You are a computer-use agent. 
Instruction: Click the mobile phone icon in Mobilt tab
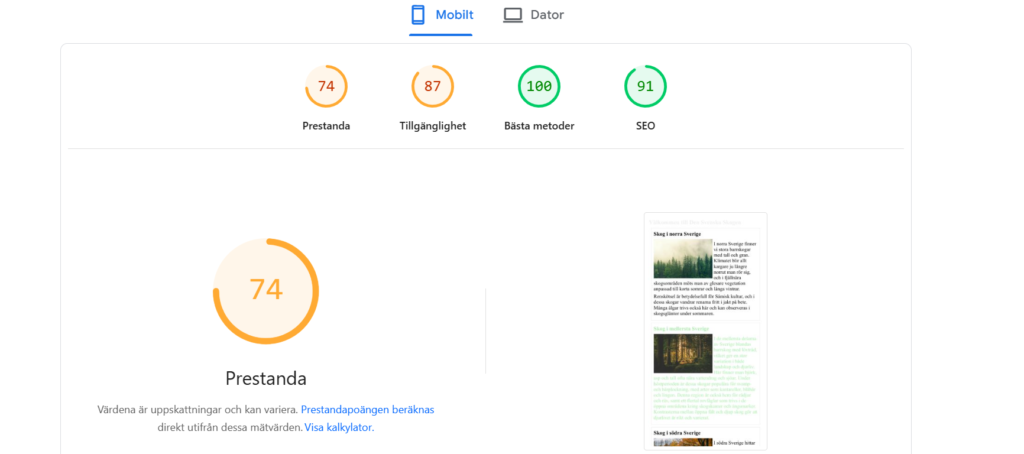click(x=418, y=15)
